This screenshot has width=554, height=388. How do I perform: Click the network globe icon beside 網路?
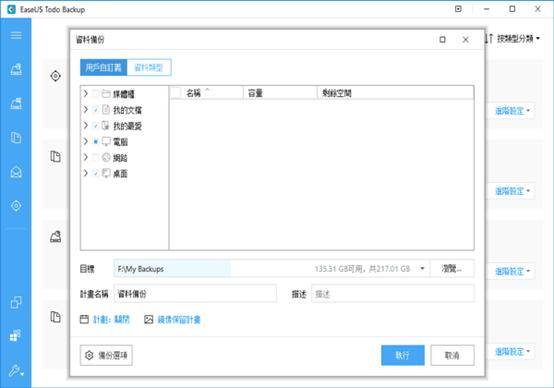coord(106,157)
